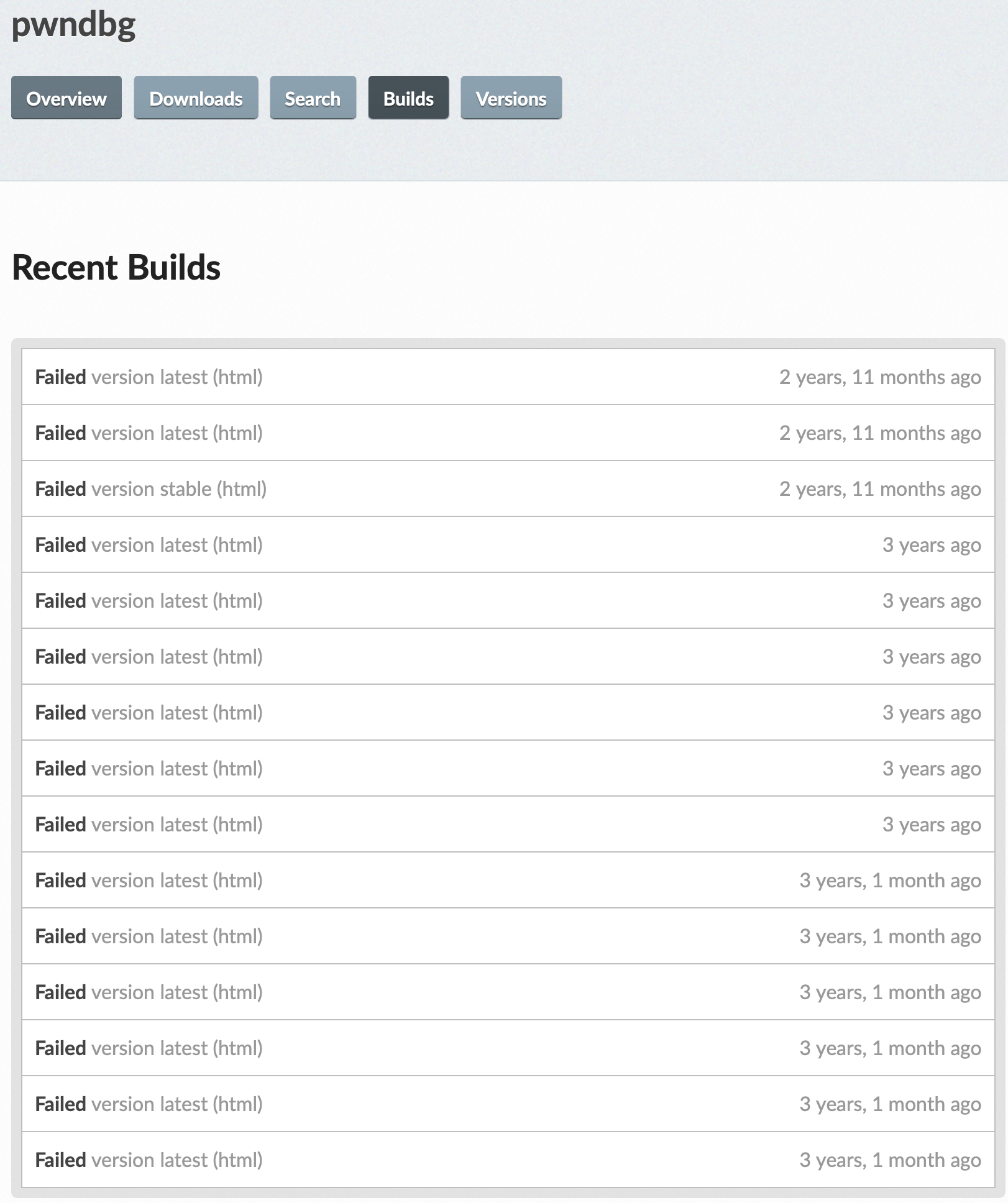Open the most recent failed latest build
This screenshot has width=1008, height=1203.
pos(149,377)
